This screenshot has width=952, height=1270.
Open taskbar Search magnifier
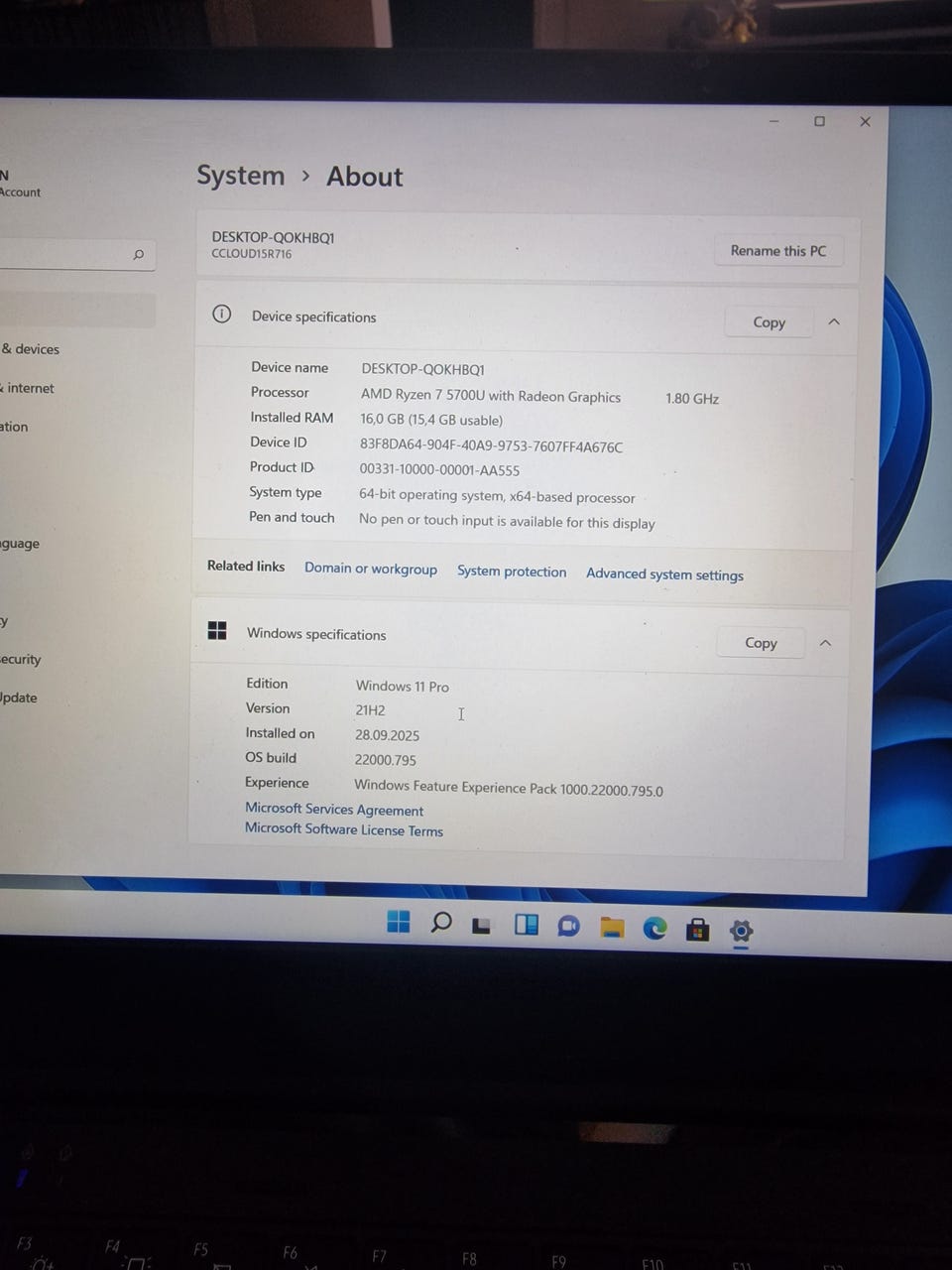(x=441, y=923)
